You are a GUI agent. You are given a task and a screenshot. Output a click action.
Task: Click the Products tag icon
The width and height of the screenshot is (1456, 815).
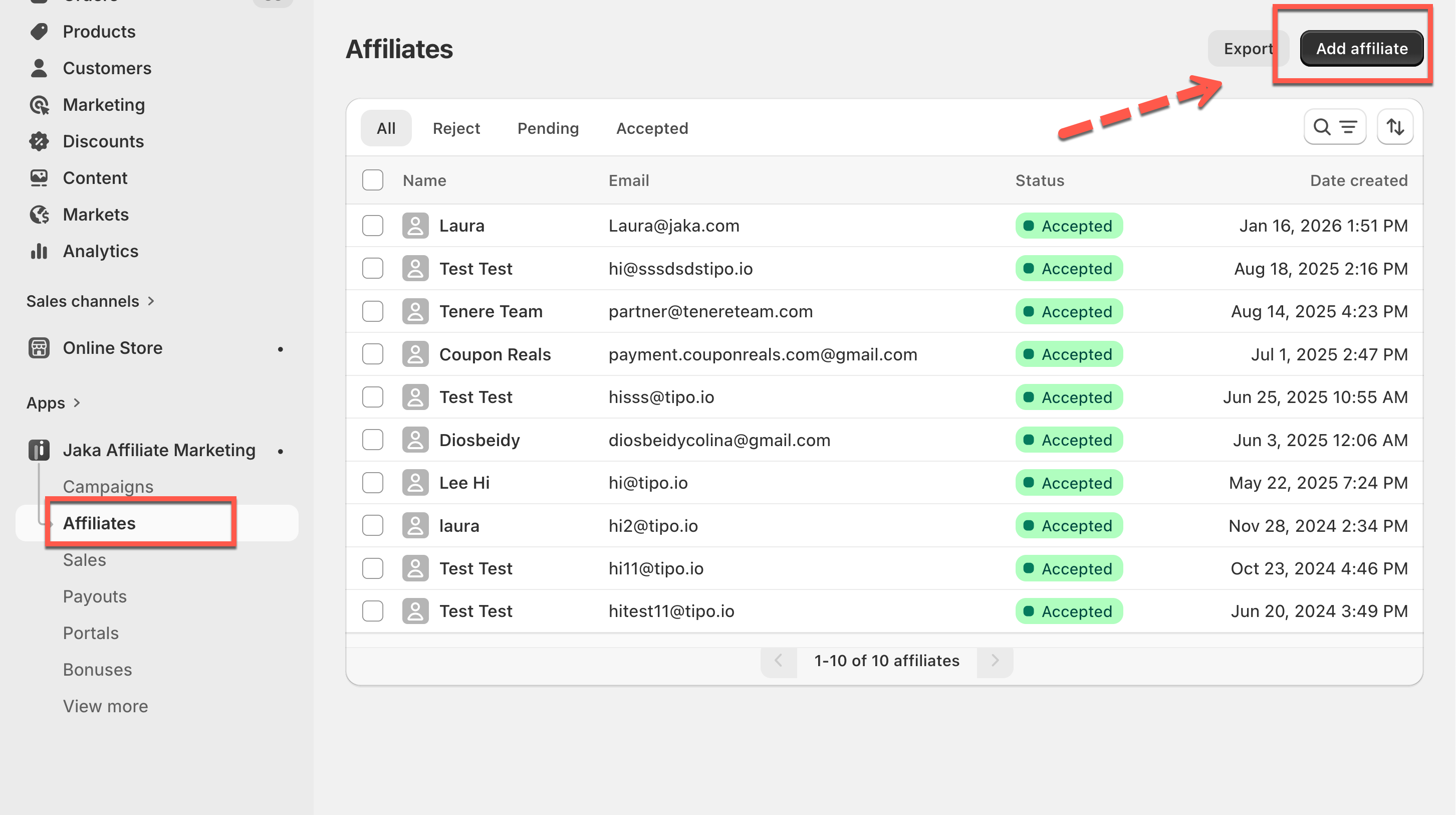(39, 32)
